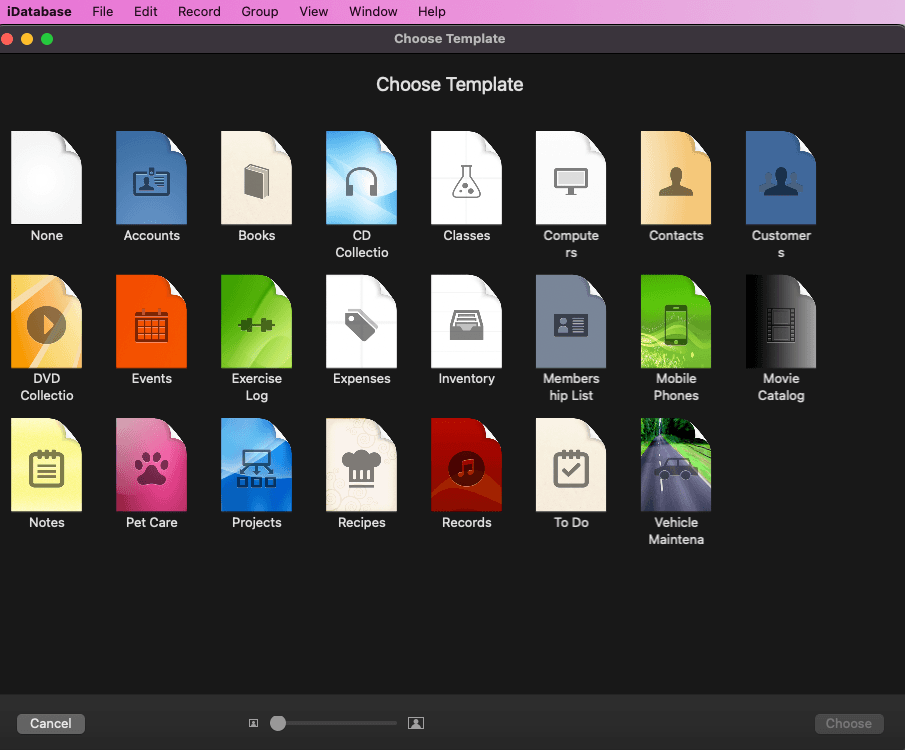
Task: Pick the Projects template icon
Action: point(256,465)
